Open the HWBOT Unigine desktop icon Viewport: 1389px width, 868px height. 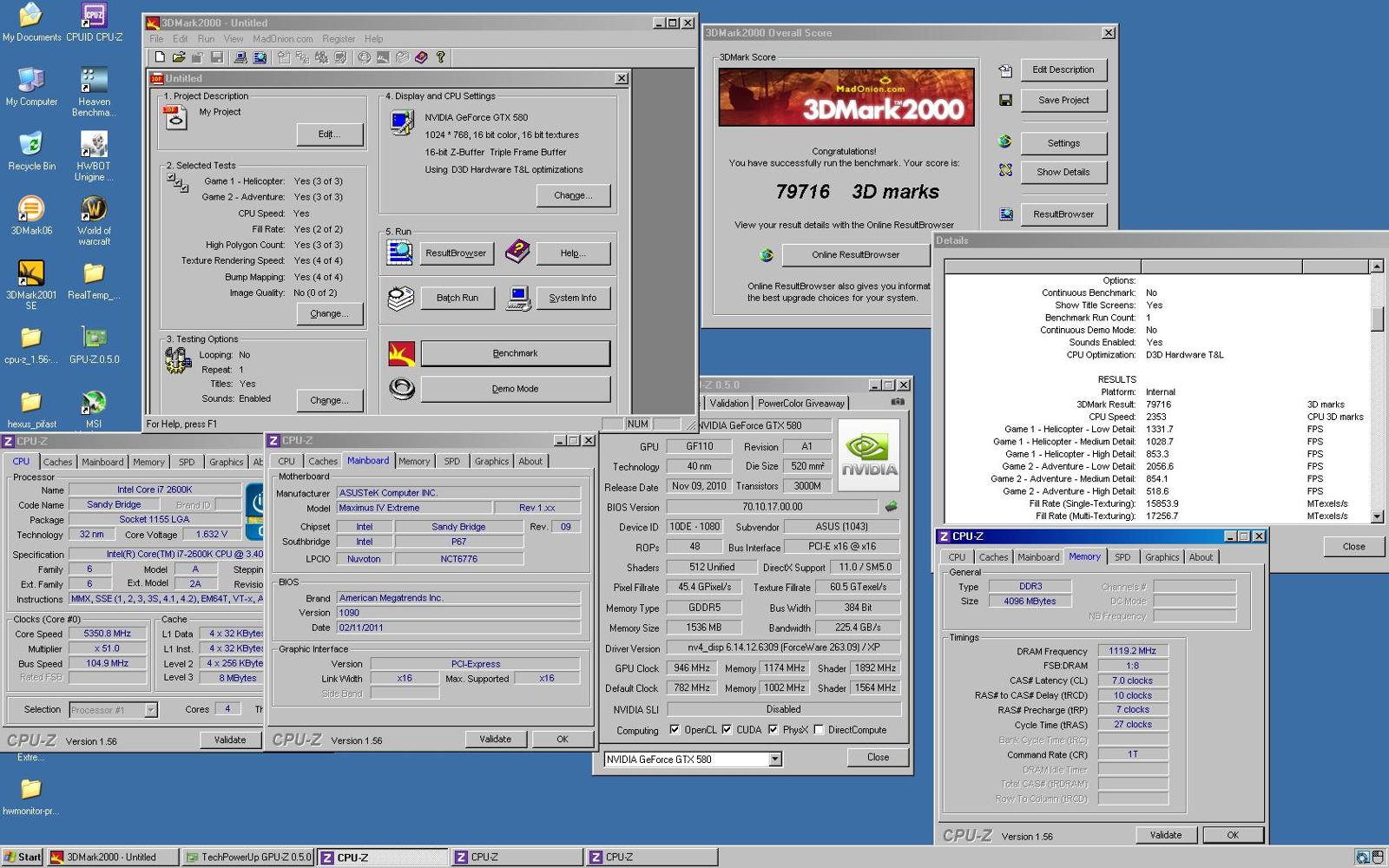pyautogui.click(x=94, y=156)
